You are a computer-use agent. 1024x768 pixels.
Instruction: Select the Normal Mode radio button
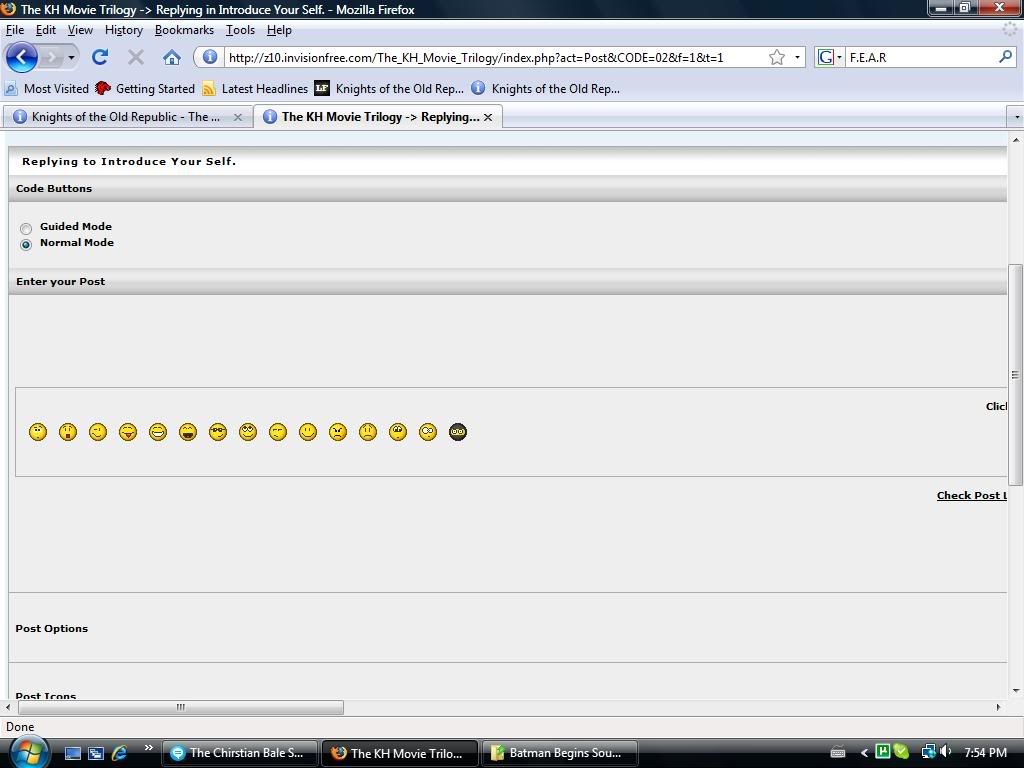click(26, 244)
